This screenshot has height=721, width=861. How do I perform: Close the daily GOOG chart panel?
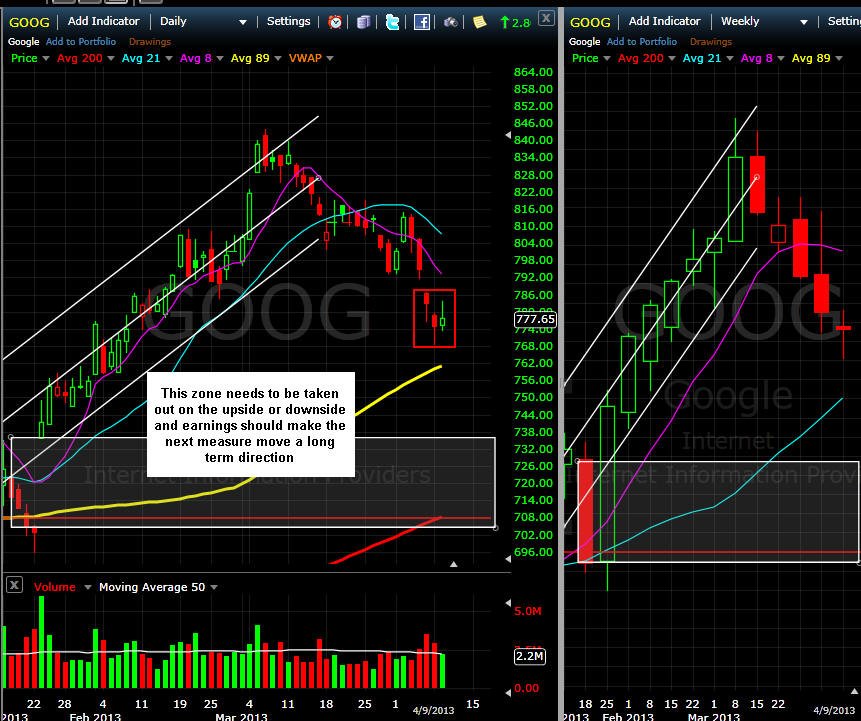click(545, 19)
